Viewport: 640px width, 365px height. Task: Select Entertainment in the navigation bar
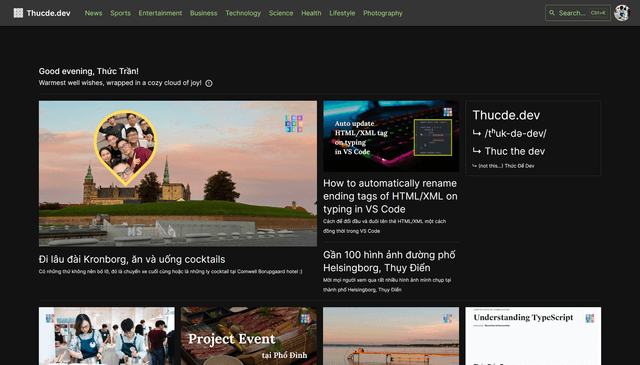pyautogui.click(x=160, y=13)
